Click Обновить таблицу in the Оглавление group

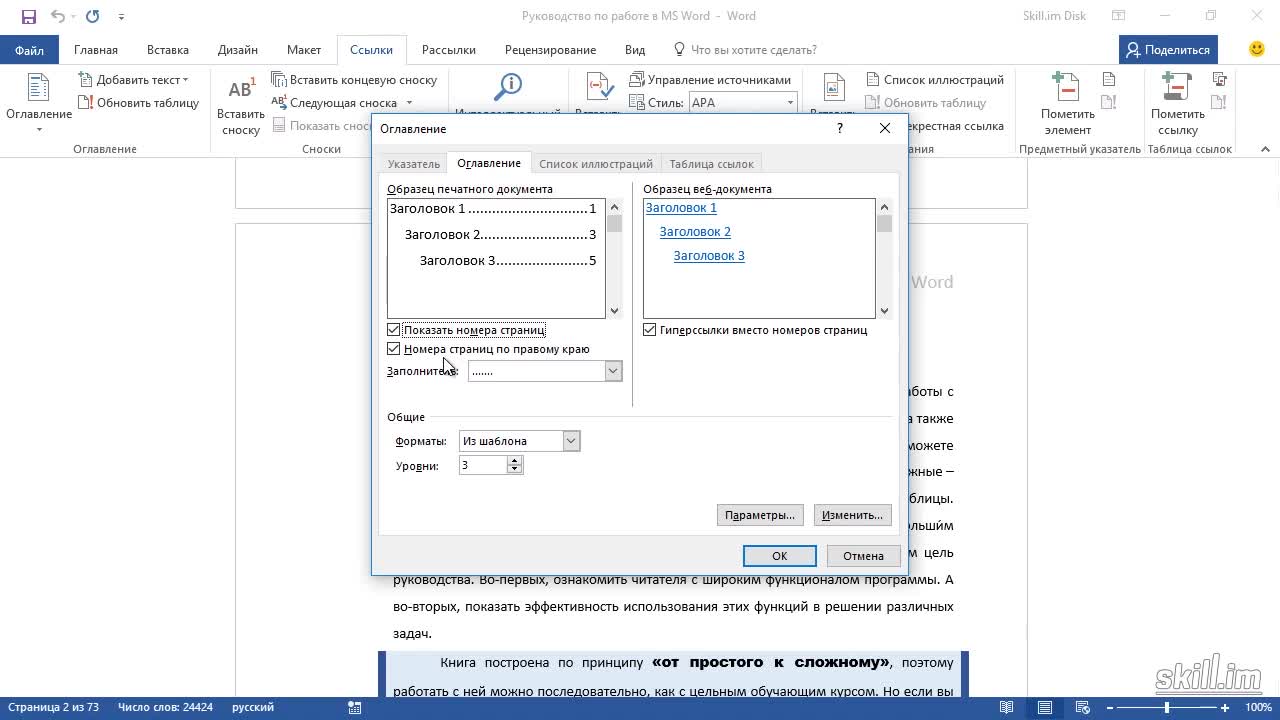tap(138, 103)
